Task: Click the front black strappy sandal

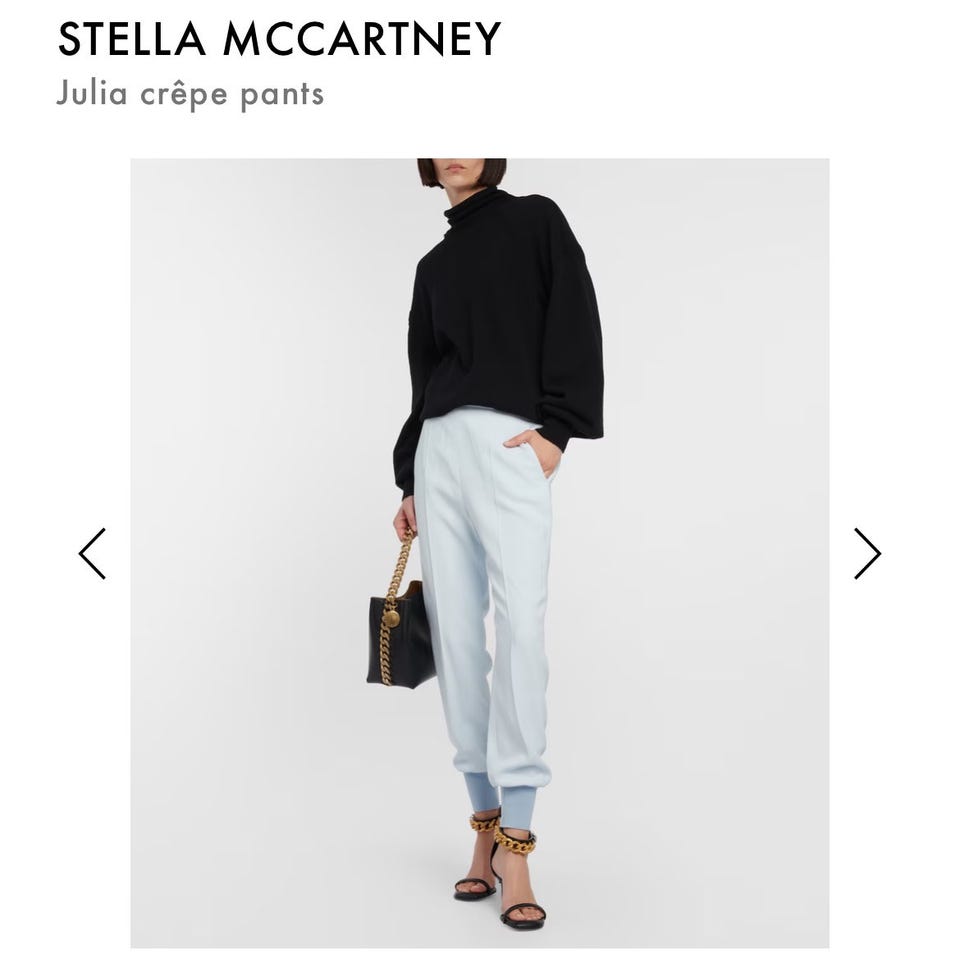Action: point(521,886)
